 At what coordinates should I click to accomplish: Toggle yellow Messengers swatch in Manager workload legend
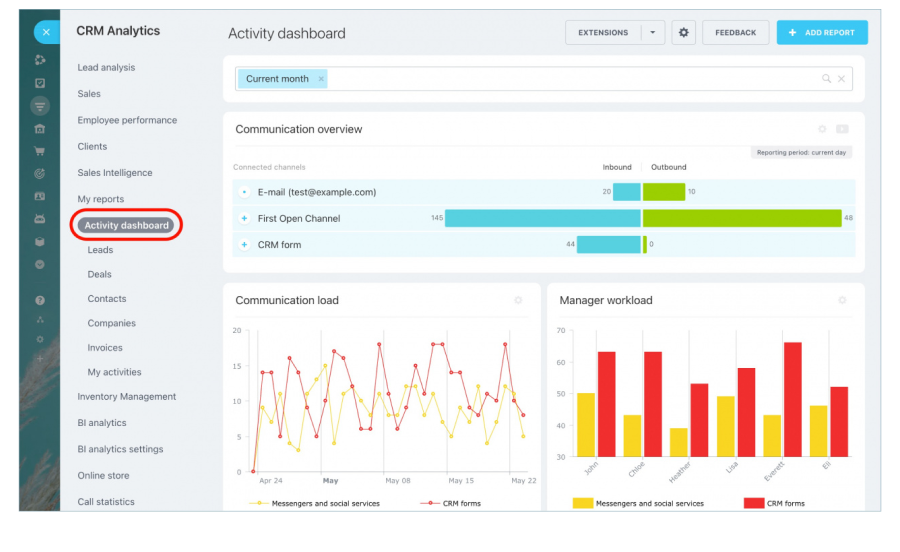(x=583, y=503)
